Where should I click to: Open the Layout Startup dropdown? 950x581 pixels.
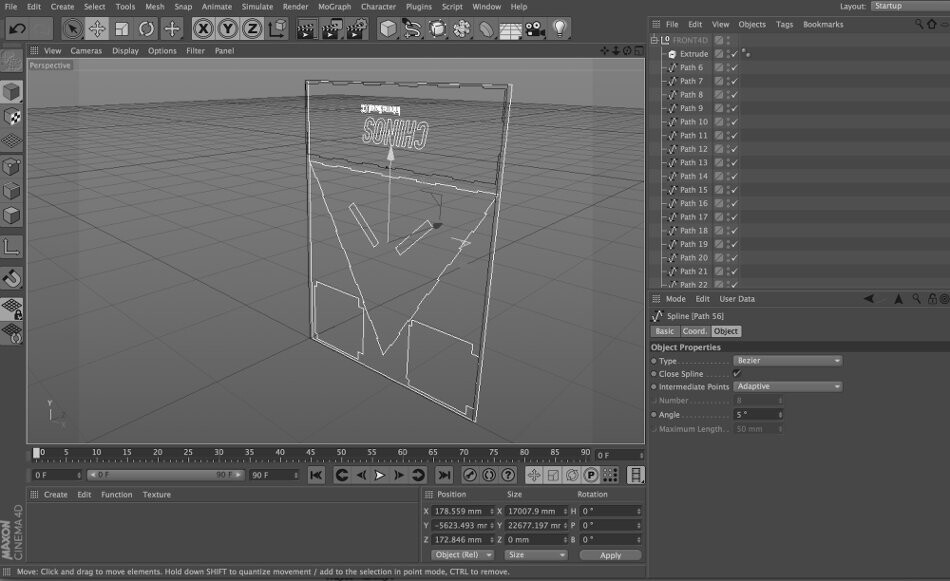[x=910, y=6]
